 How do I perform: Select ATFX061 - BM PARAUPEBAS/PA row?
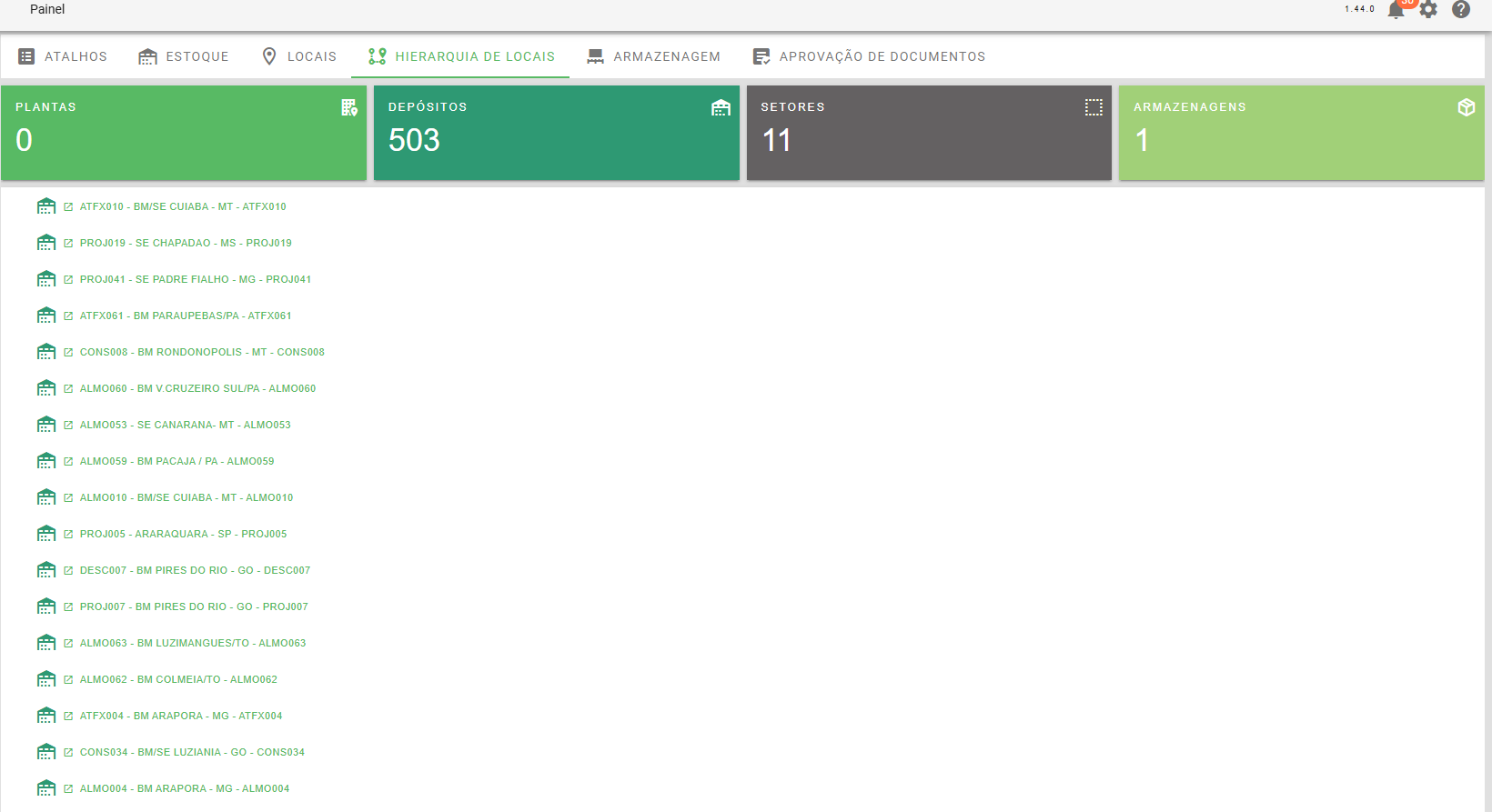(186, 316)
